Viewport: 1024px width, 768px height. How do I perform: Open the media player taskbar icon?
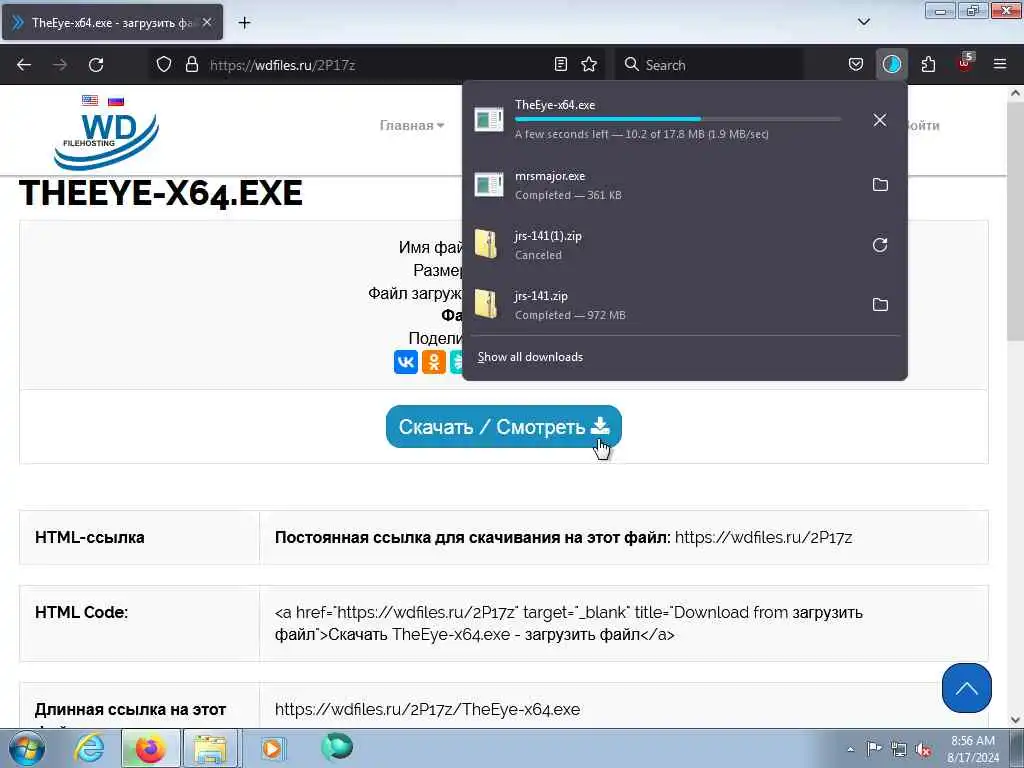[x=272, y=748]
